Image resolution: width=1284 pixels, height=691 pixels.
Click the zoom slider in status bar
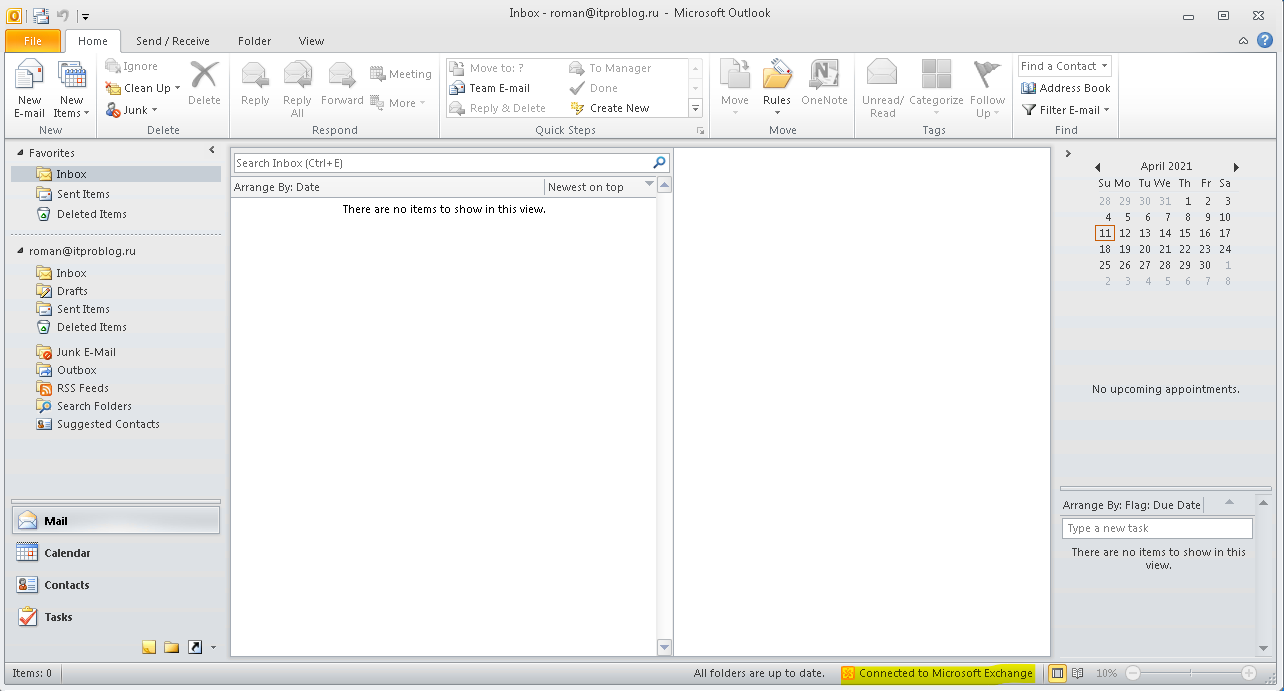[1189, 673]
